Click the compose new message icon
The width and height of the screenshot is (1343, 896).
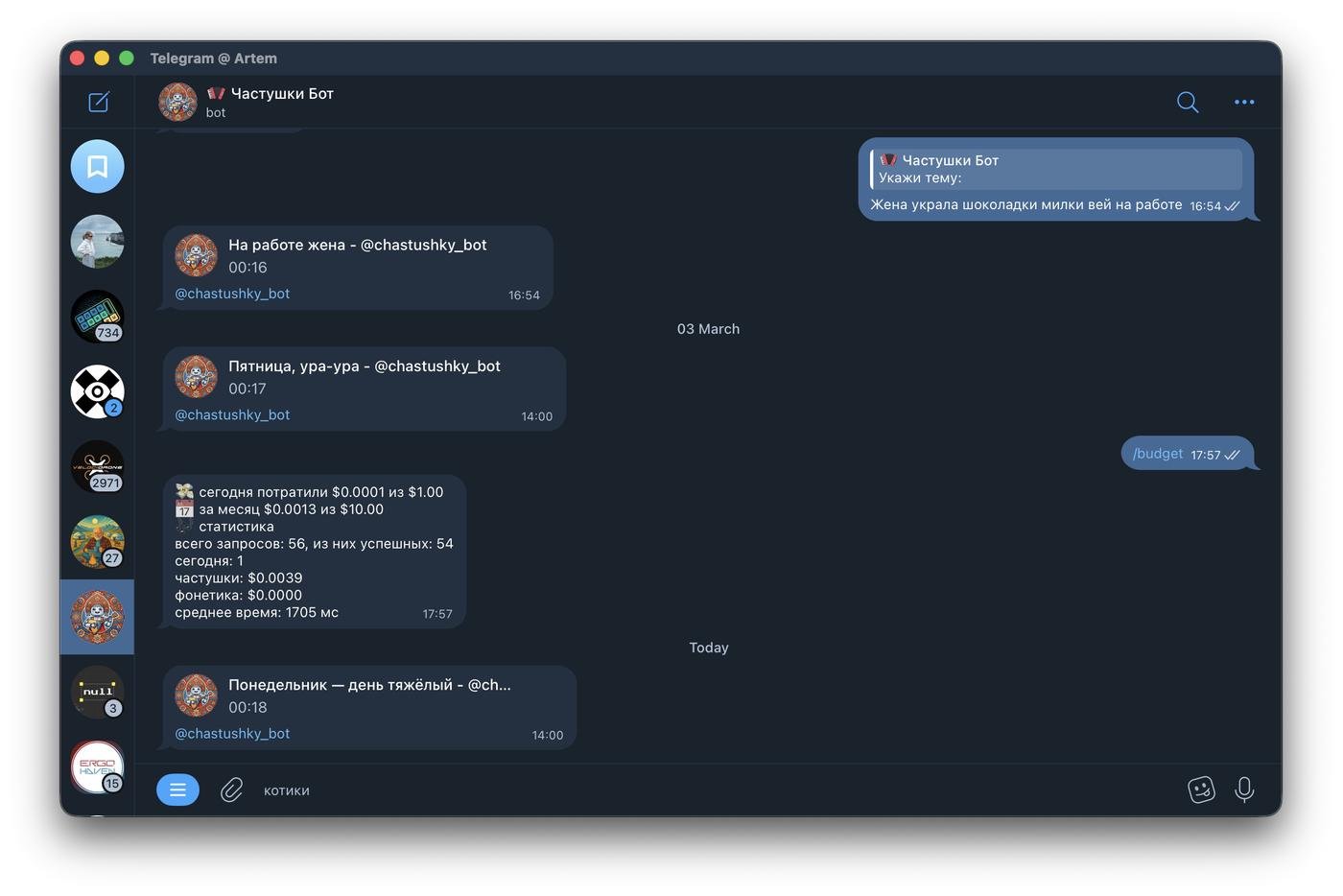click(x=99, y=102)
